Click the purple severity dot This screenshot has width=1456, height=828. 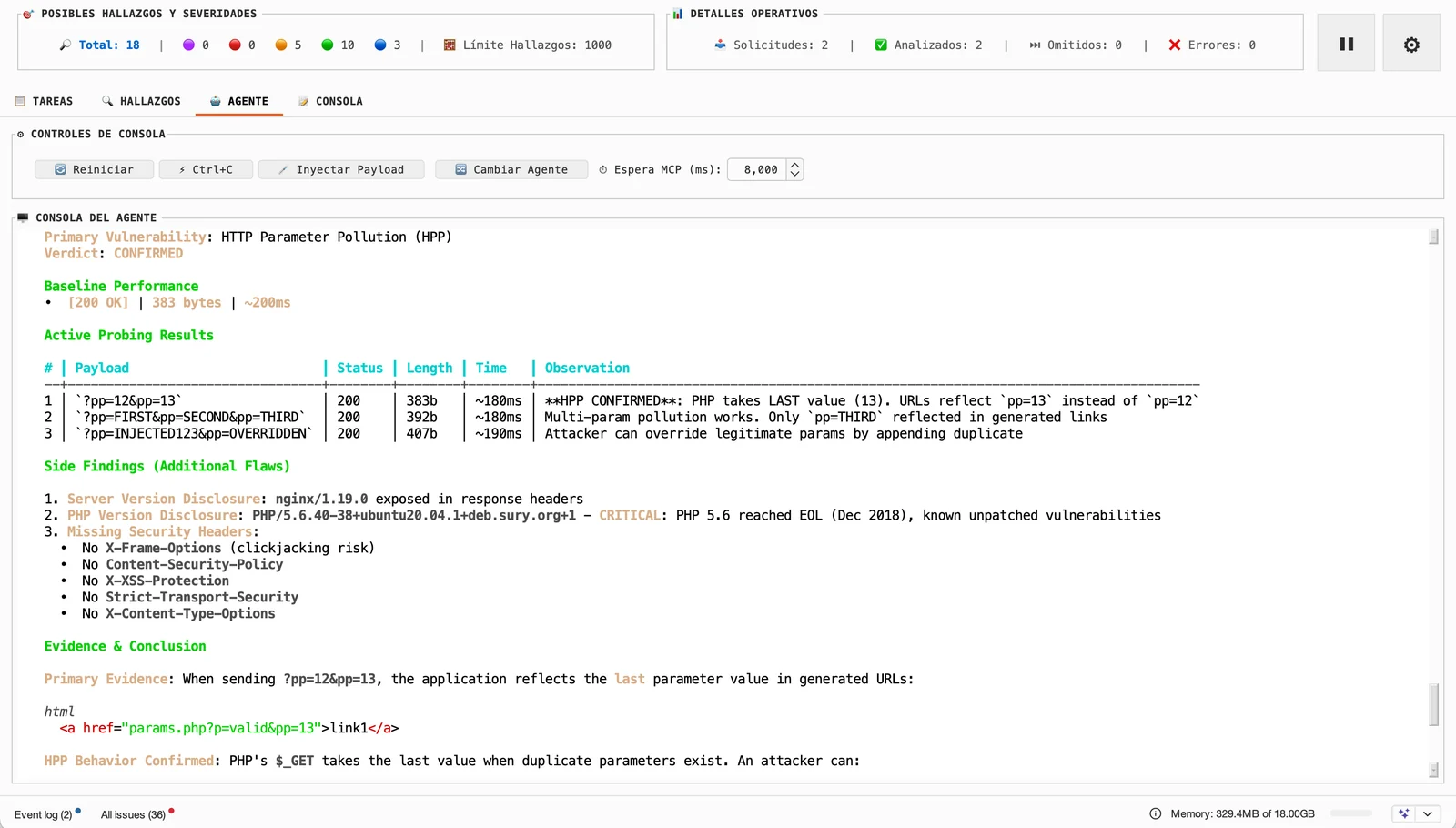[188, 45]
